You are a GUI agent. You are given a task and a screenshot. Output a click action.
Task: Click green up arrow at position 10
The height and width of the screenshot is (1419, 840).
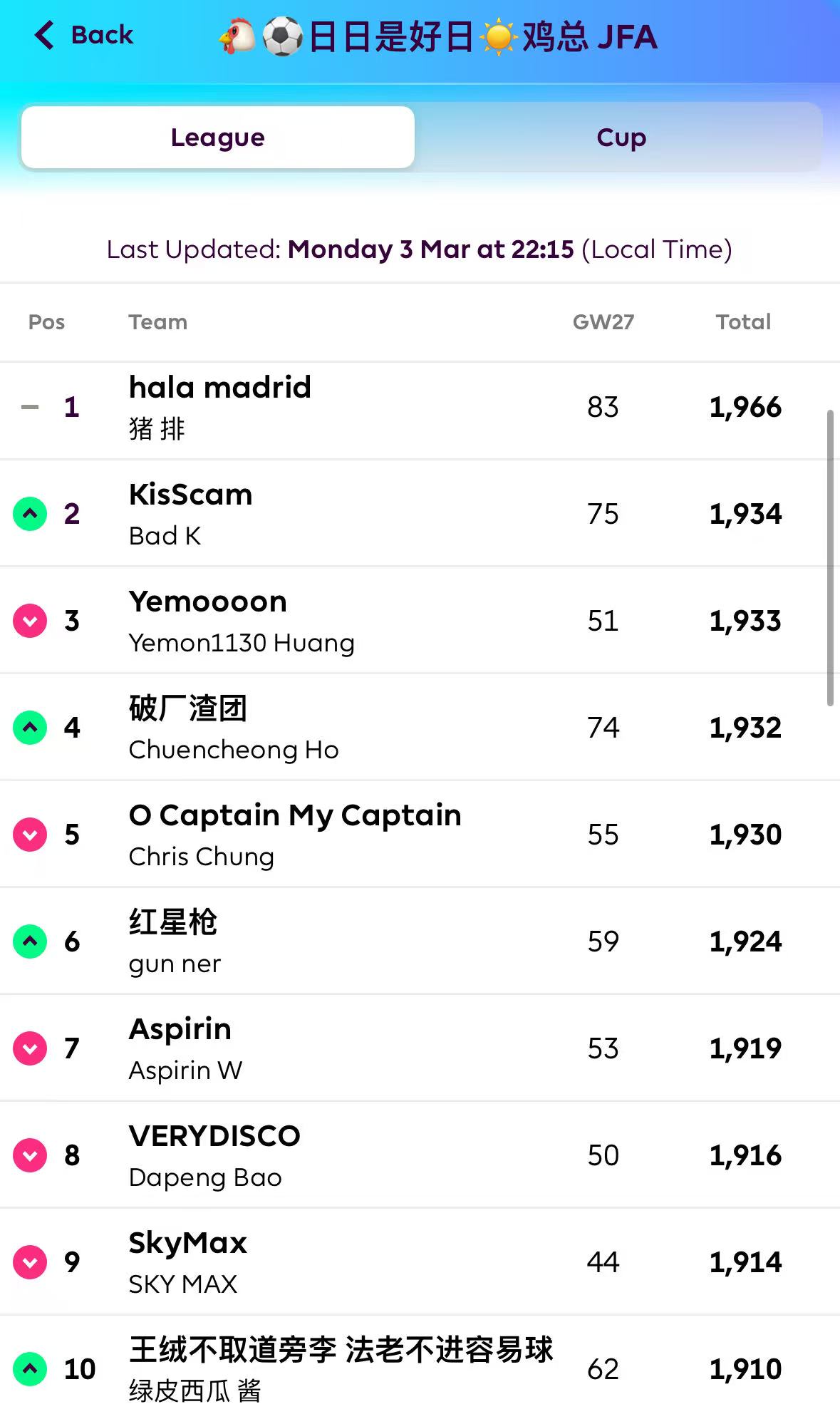(30, 1369)
